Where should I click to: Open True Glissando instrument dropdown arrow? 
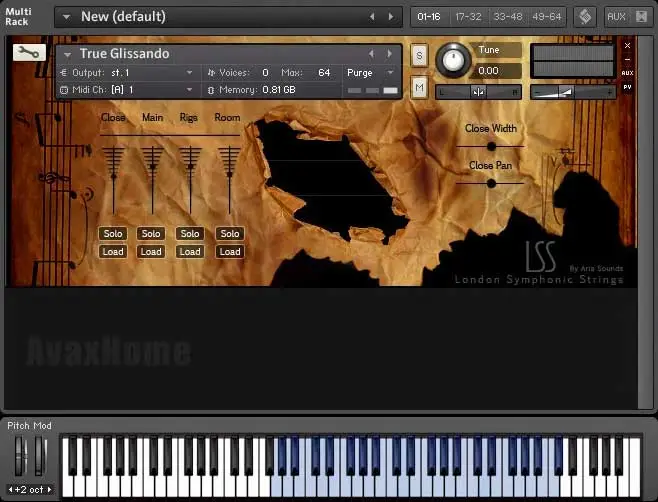click(x=67, y=55)
